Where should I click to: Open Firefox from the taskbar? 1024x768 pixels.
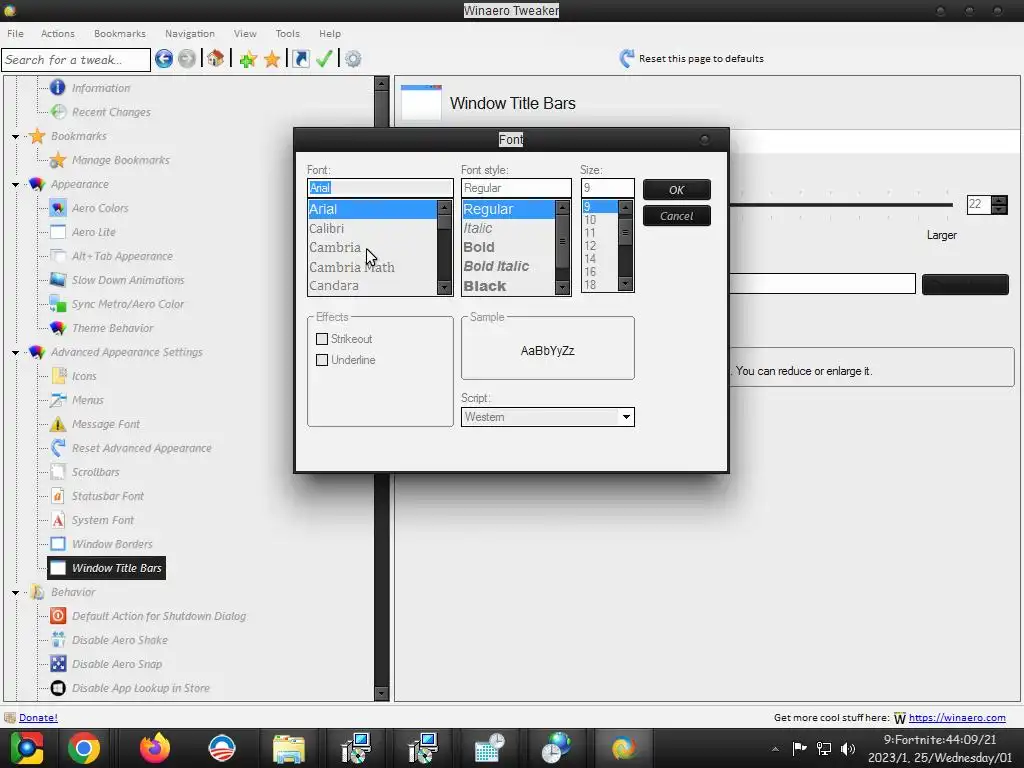(155, 748)
